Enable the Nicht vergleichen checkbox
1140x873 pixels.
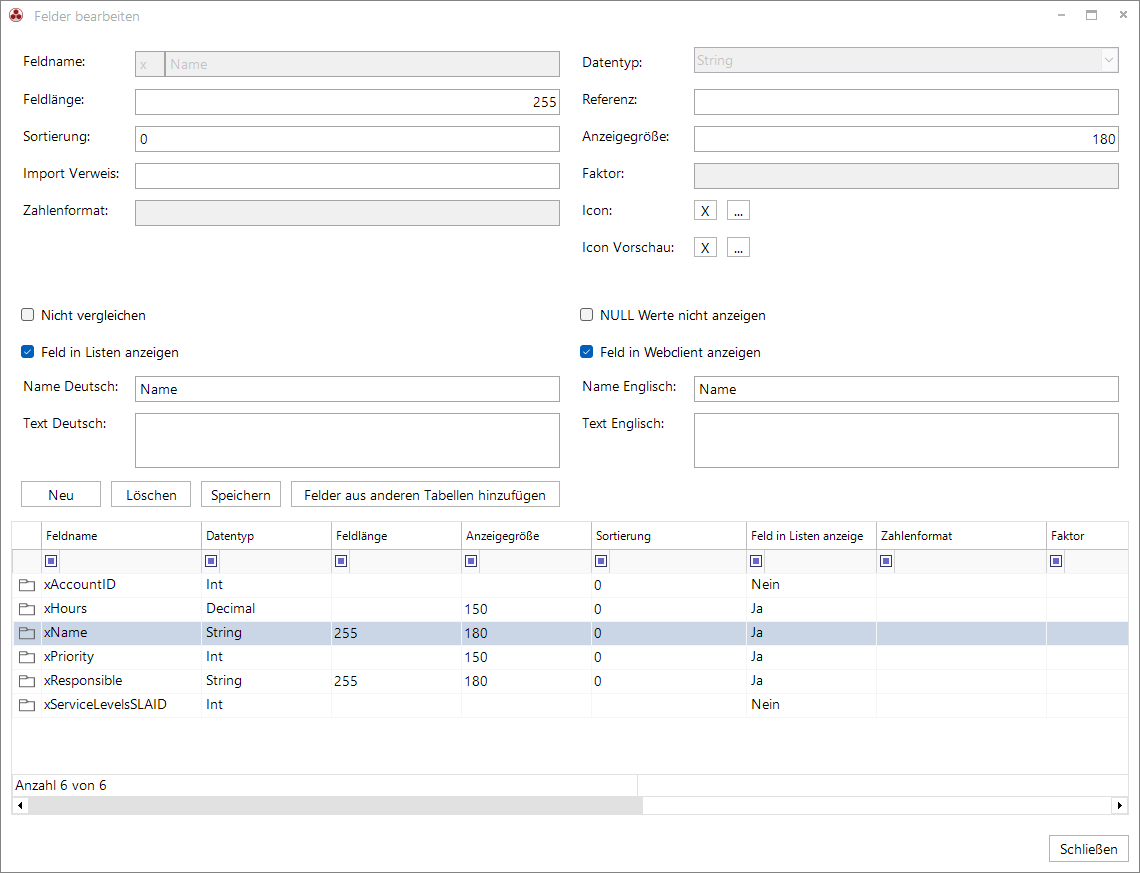[28, 315]
